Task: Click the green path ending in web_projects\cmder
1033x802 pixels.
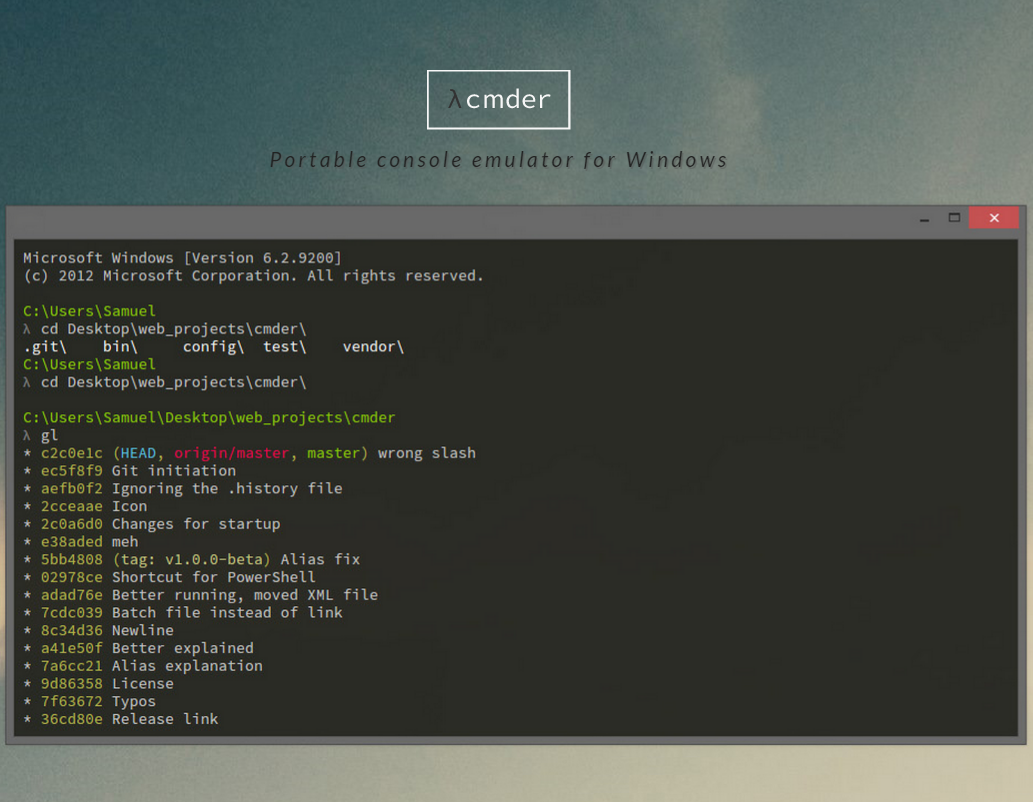Action: [x=209, y=418]
